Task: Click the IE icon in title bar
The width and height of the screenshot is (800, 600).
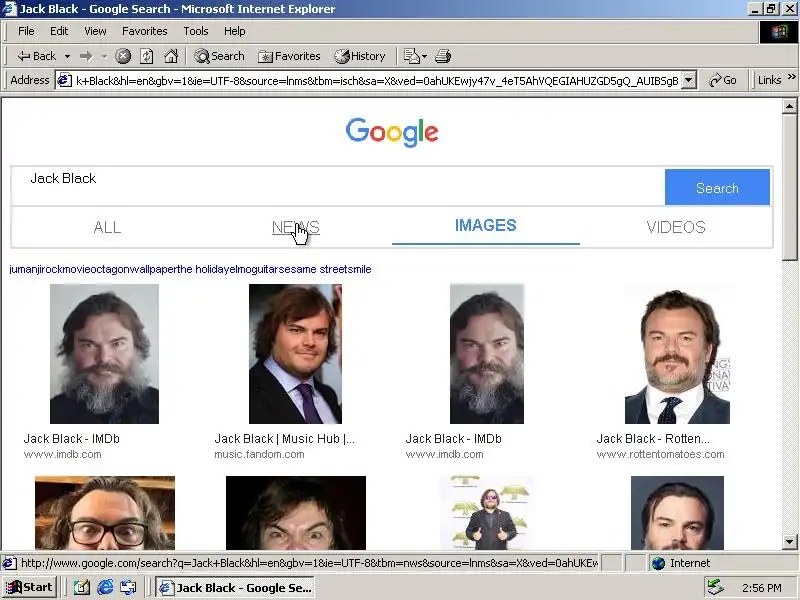Action: point(9,9)
